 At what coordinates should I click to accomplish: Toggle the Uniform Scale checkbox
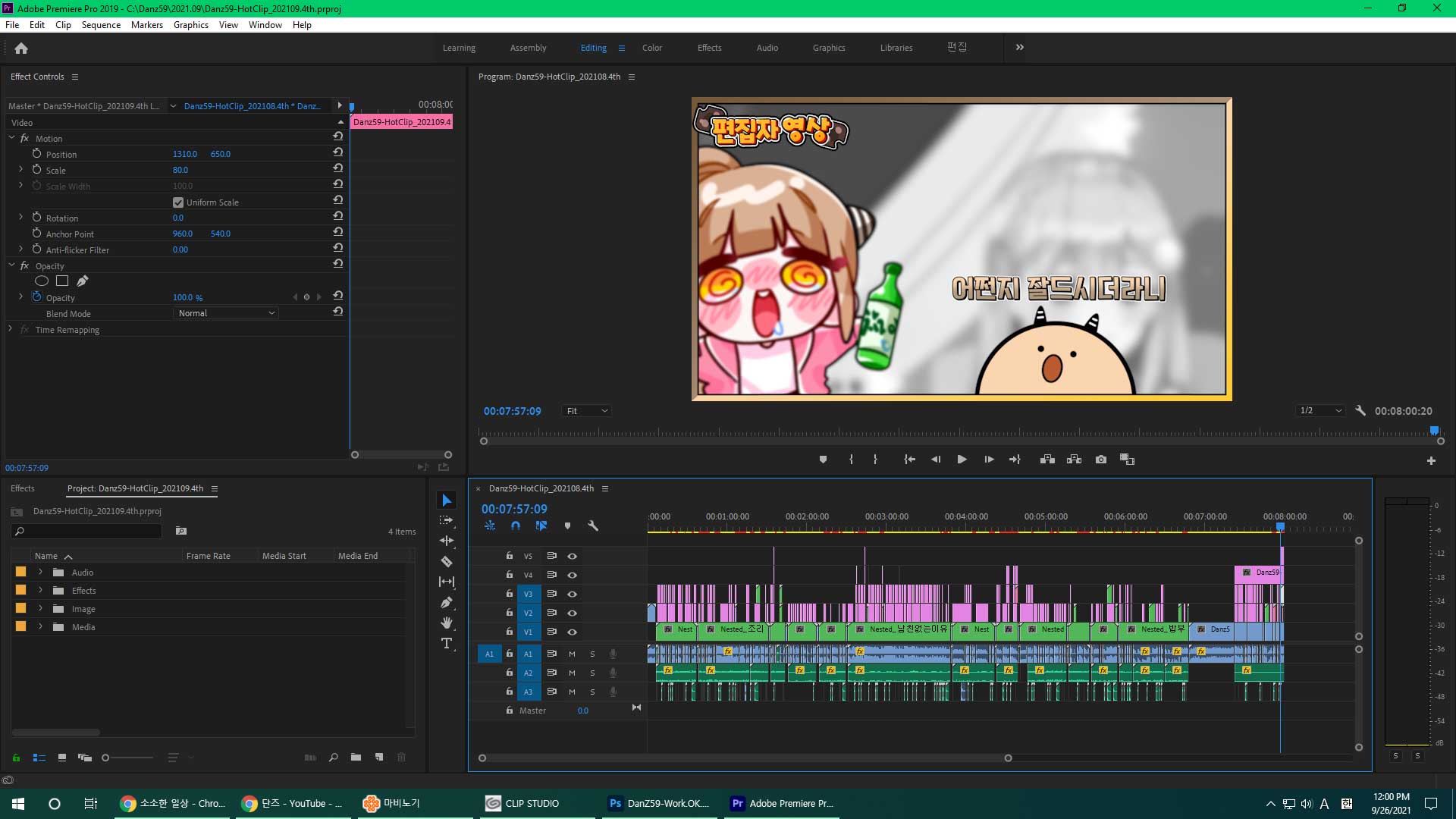(178, 202)
